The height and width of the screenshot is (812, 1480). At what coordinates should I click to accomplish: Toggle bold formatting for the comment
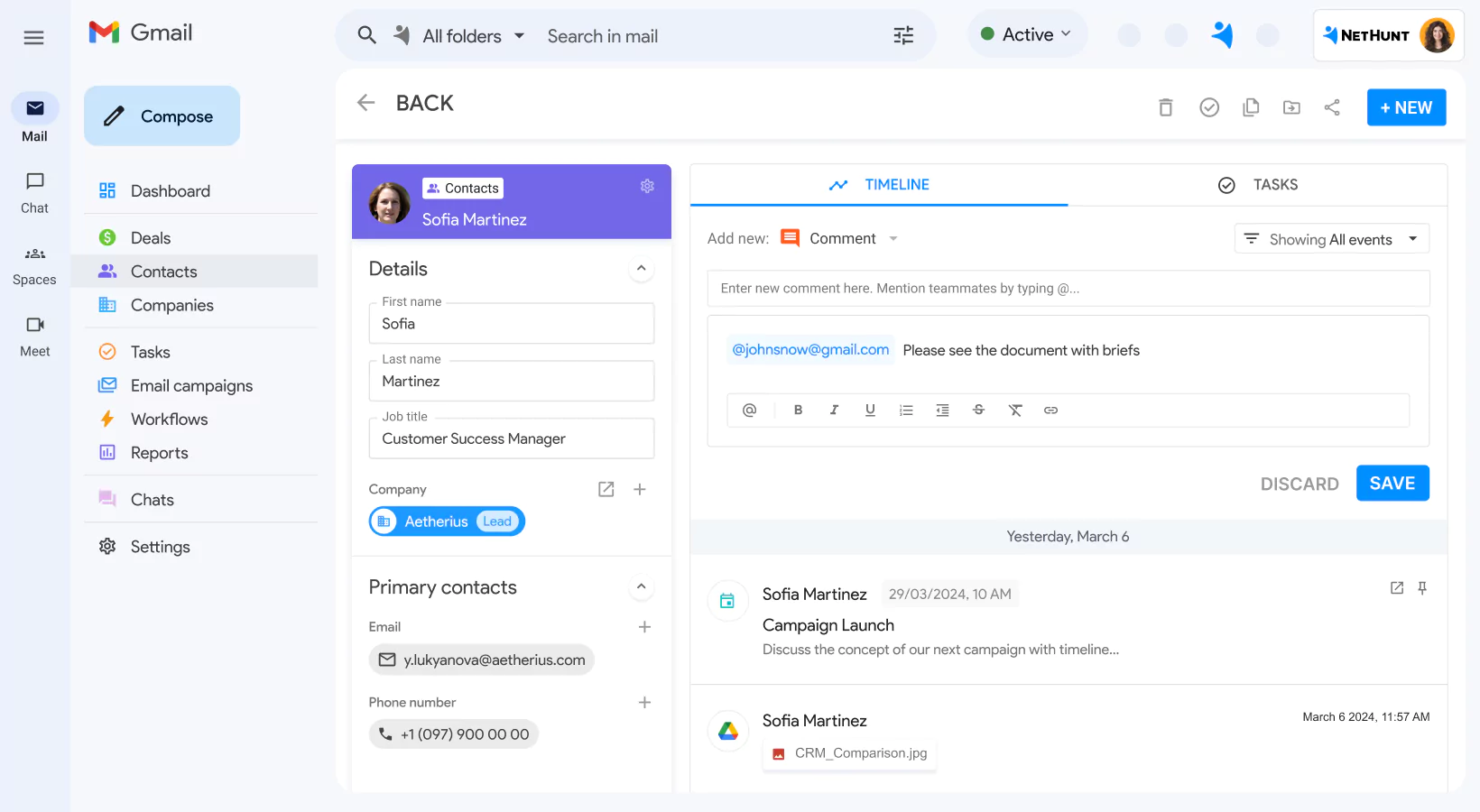click(798, 410)
